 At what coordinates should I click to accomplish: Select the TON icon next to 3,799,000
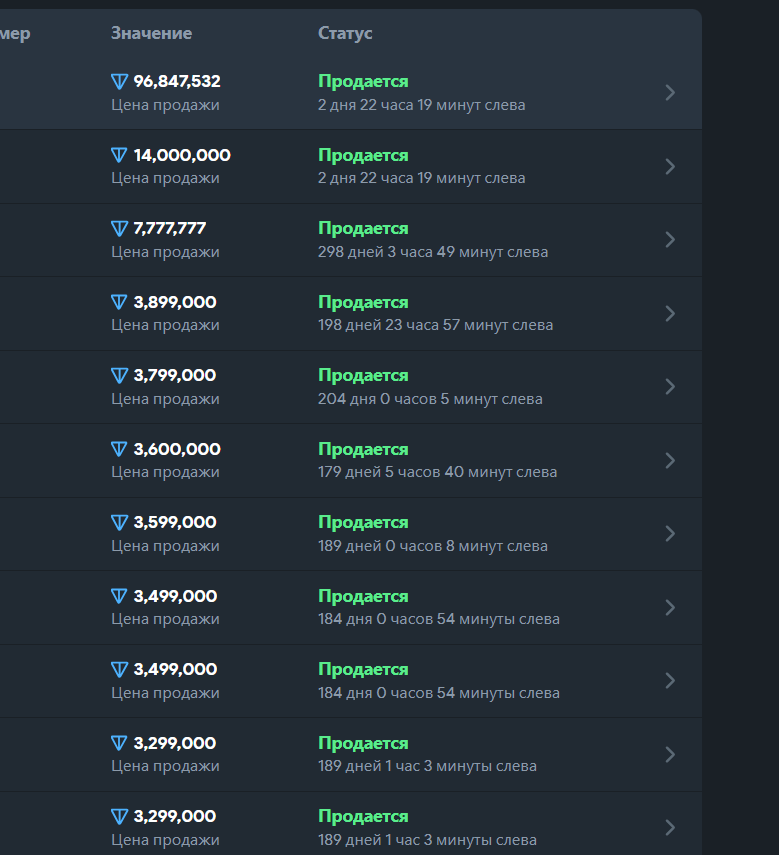(120, 376)
